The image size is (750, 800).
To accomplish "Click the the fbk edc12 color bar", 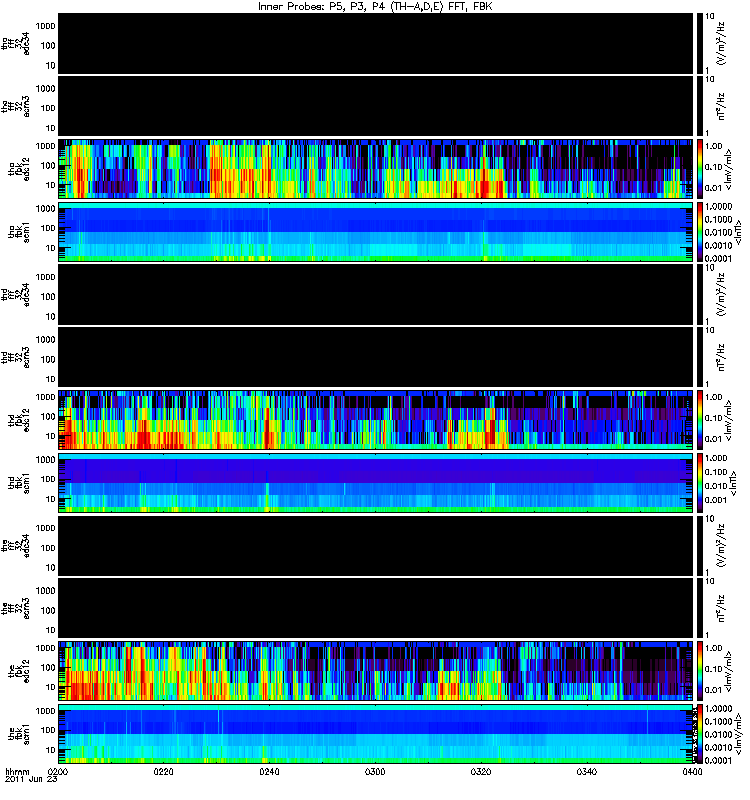I will pos(699,671).
